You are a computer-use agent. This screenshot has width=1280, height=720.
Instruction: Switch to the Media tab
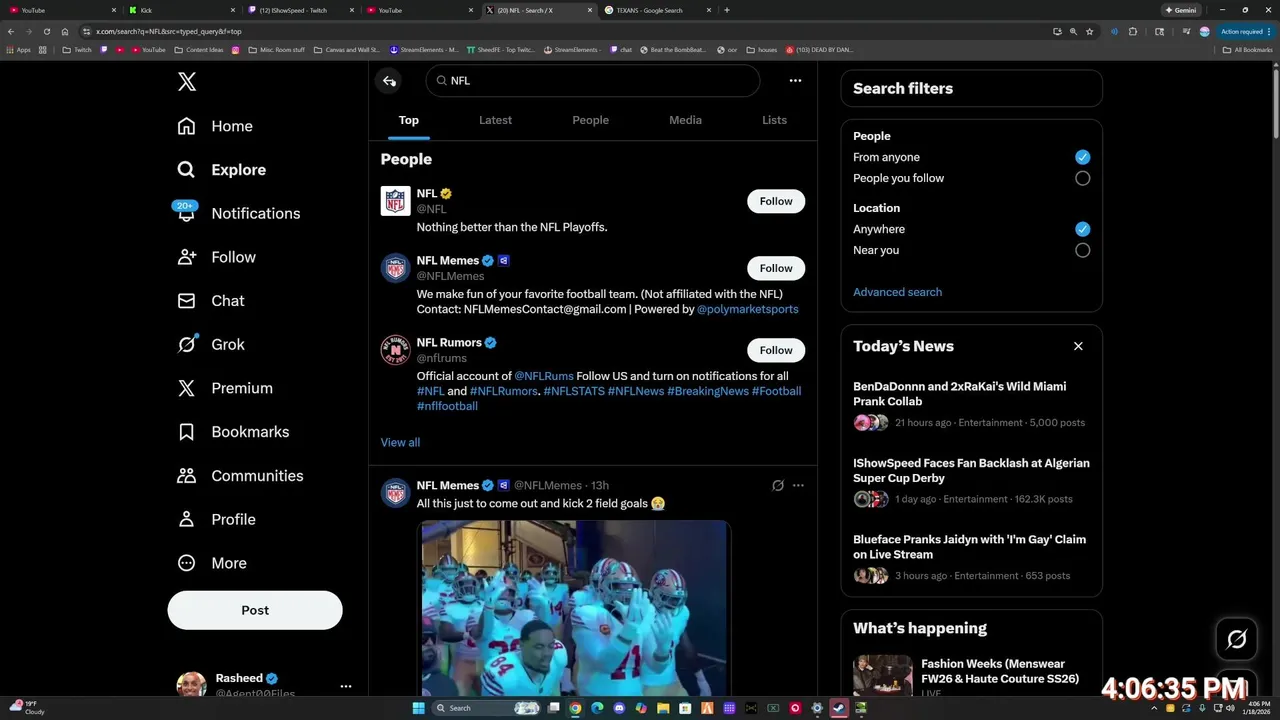click(x=685, y=120)
